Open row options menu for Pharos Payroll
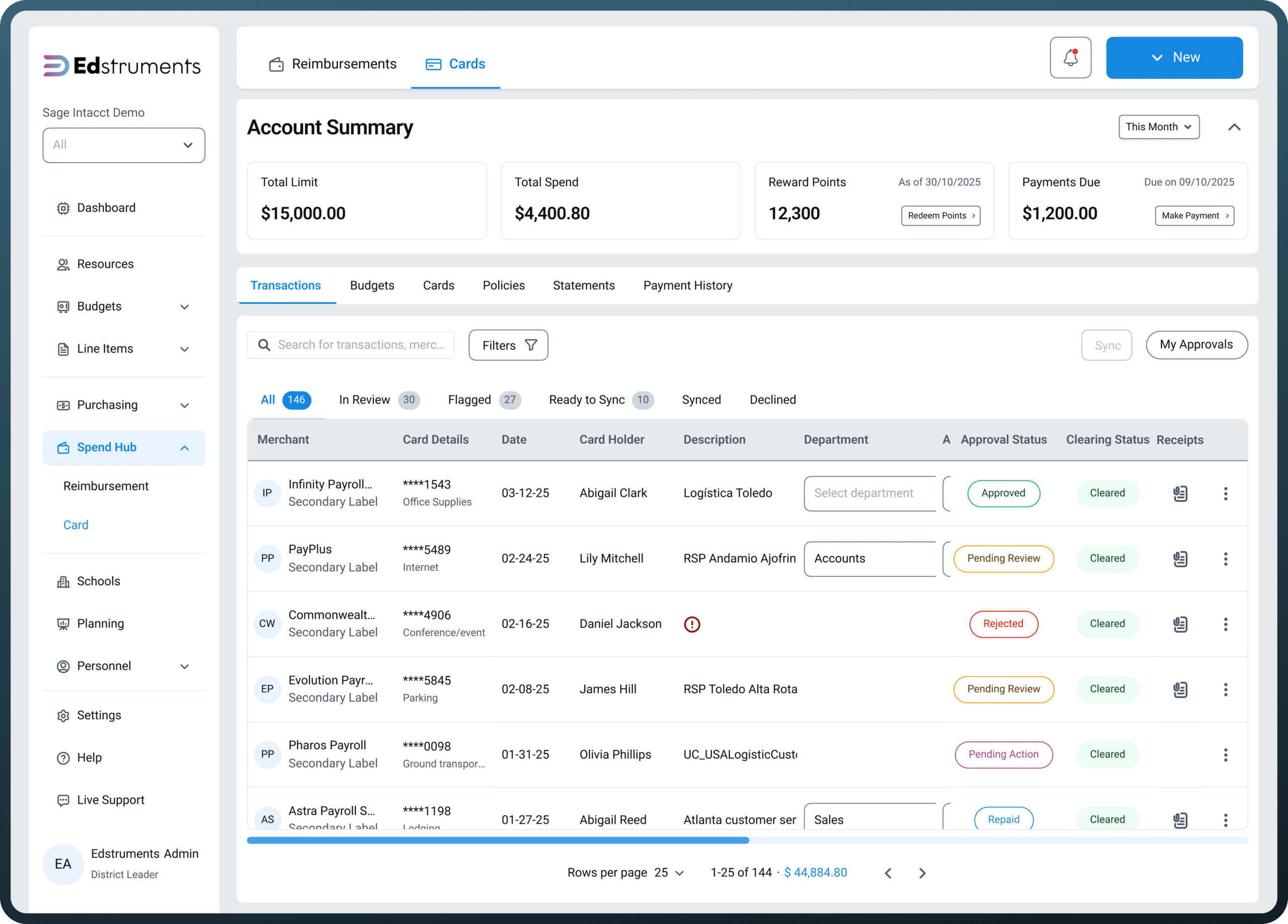1288x924 pixels. pyautogui.click(x=1225, y=754)
